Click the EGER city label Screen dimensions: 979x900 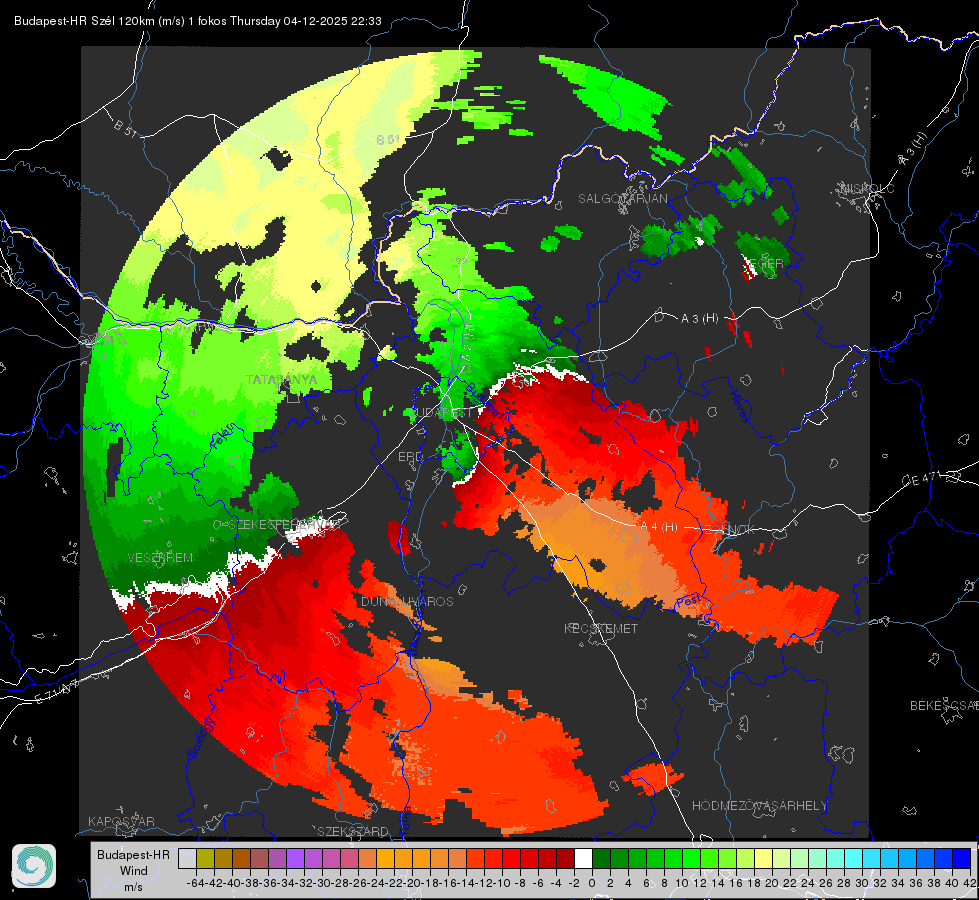click(766, 264)
